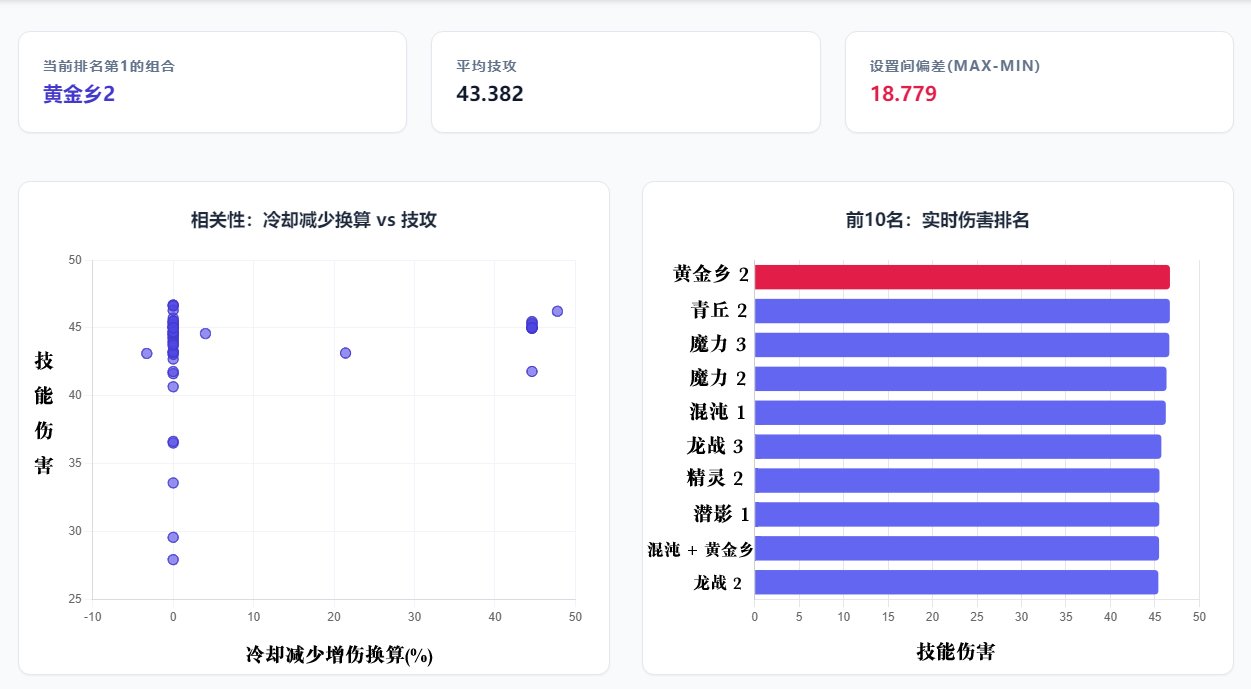Open the 黄金乡2 link in the first stat card

tap(77, 95)
